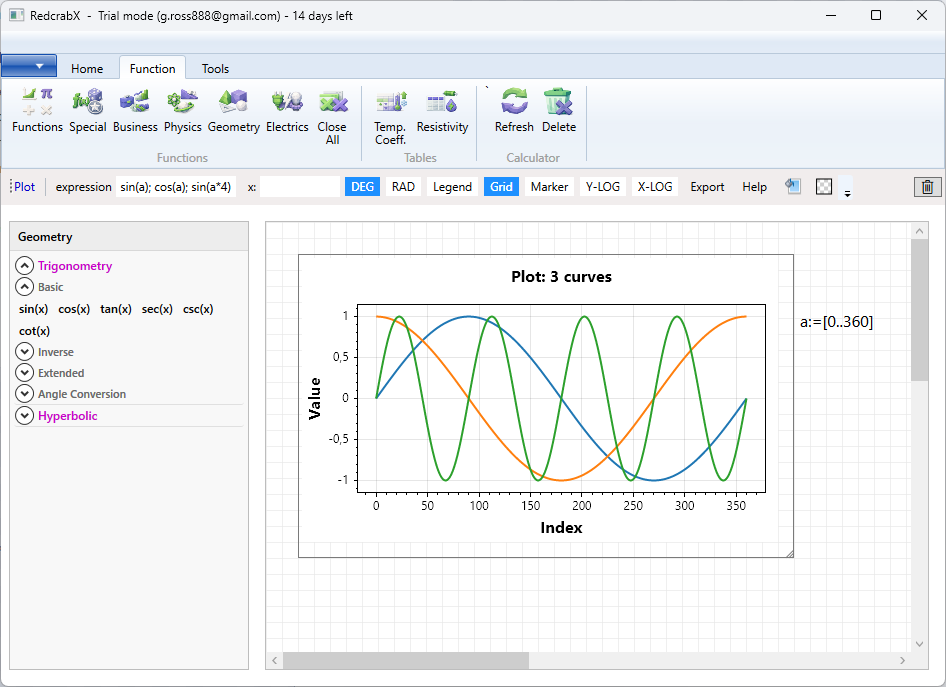The height and width of the screenshot is (687, 946).
Task: Open the blue application menu dropdown
Action: pyautogui.click(x=29, y=66)
